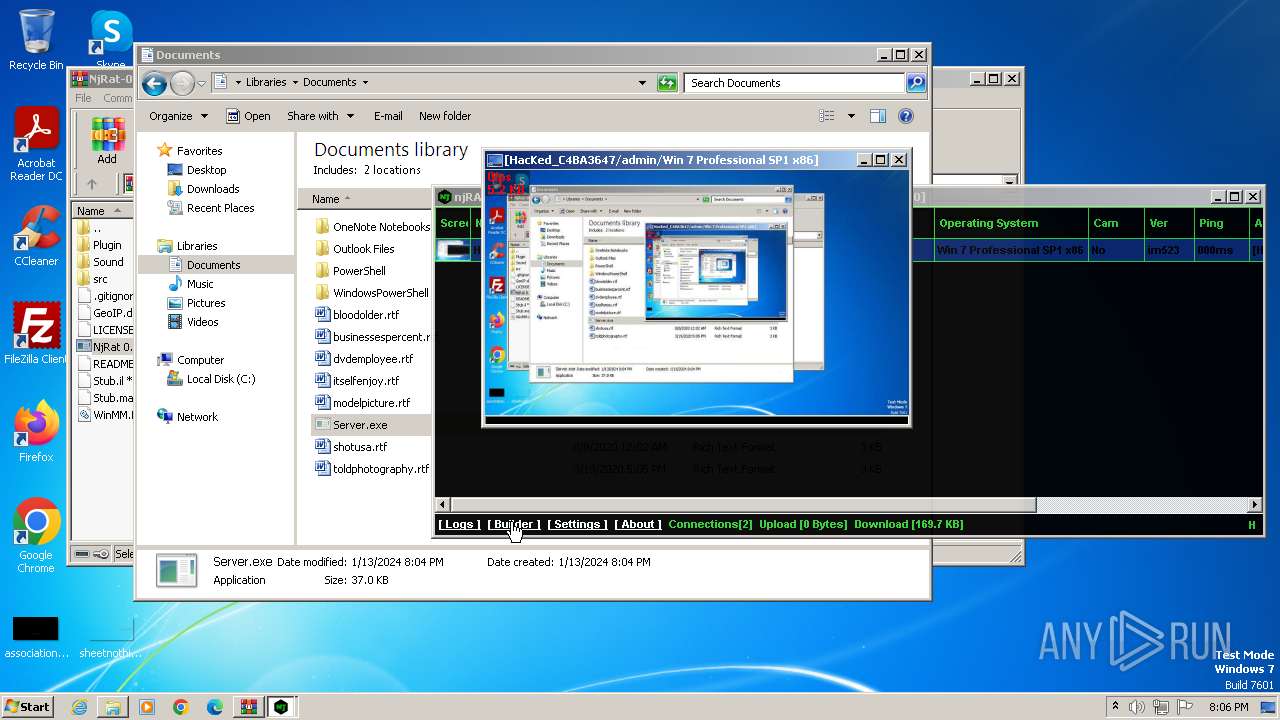Open the Organize dropdown menu
This screenshot has width=1280, height=720.
click(177, 116)
